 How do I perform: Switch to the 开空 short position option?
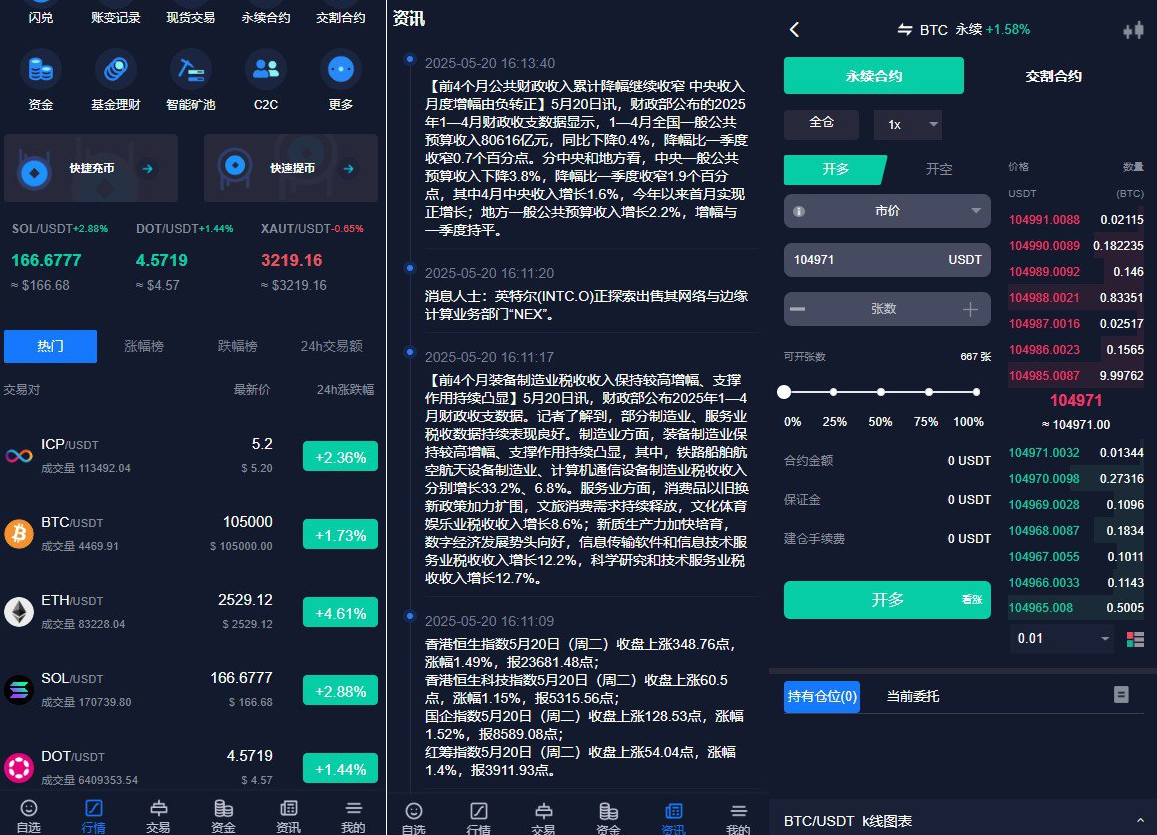pos(939,170)
